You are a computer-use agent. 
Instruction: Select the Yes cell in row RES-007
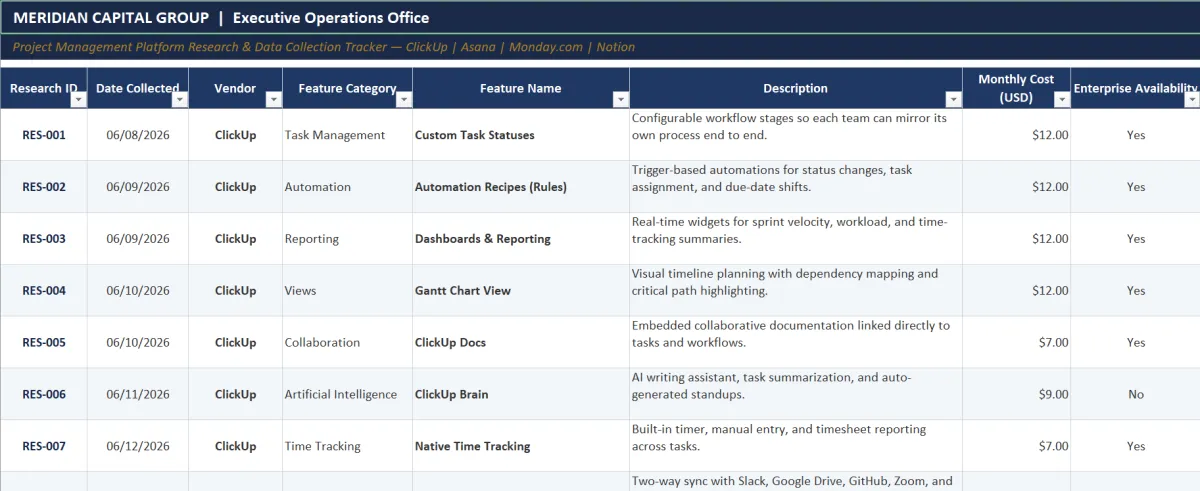[x=1136, y=447]
